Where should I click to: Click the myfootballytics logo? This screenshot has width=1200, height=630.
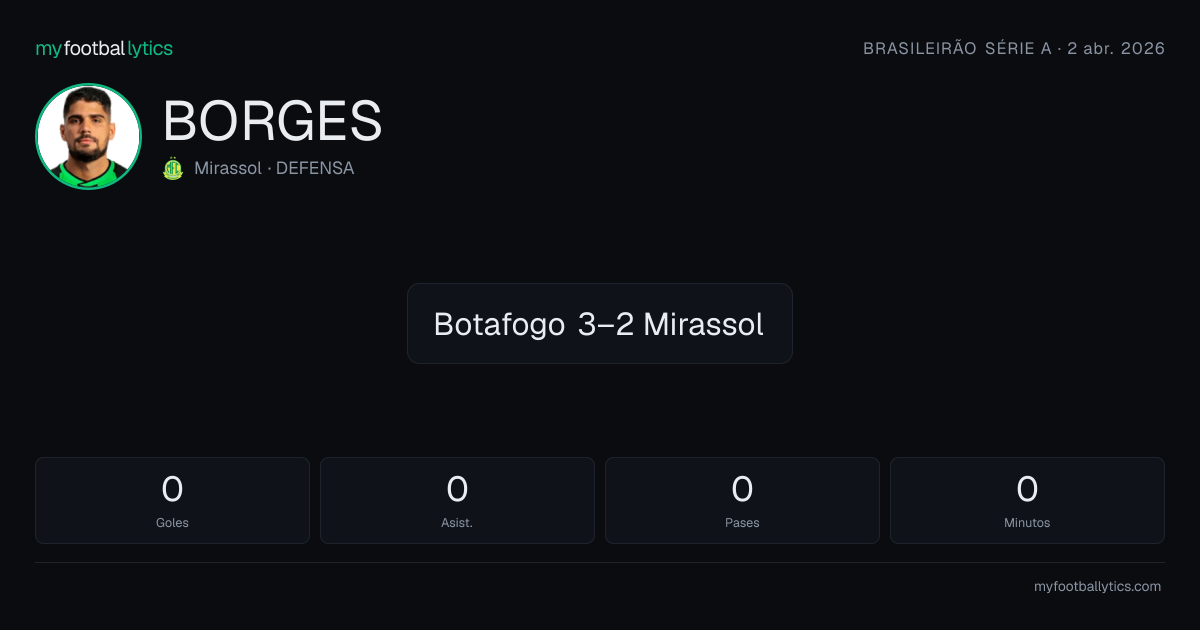coord(104,48)
